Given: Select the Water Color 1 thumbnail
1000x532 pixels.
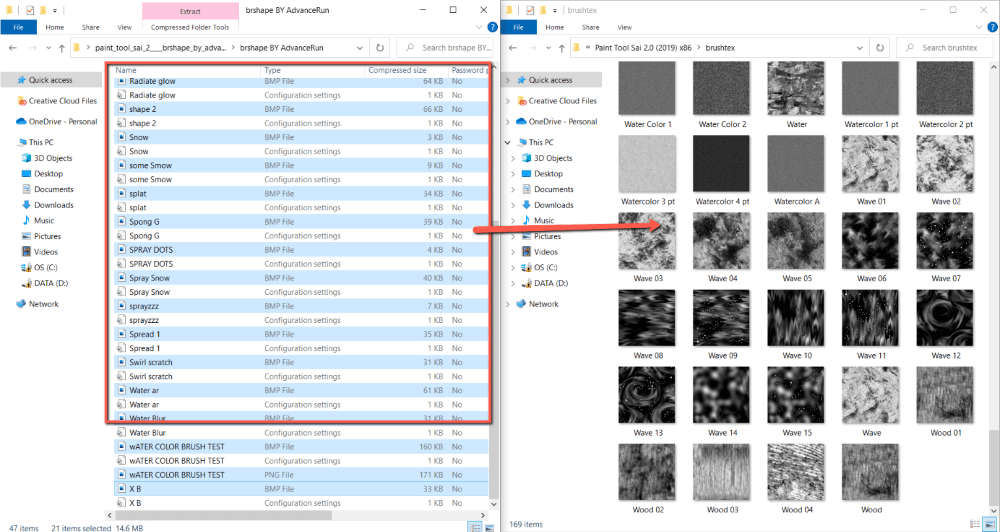Looking at the screenshot, I should pos(647,90).
